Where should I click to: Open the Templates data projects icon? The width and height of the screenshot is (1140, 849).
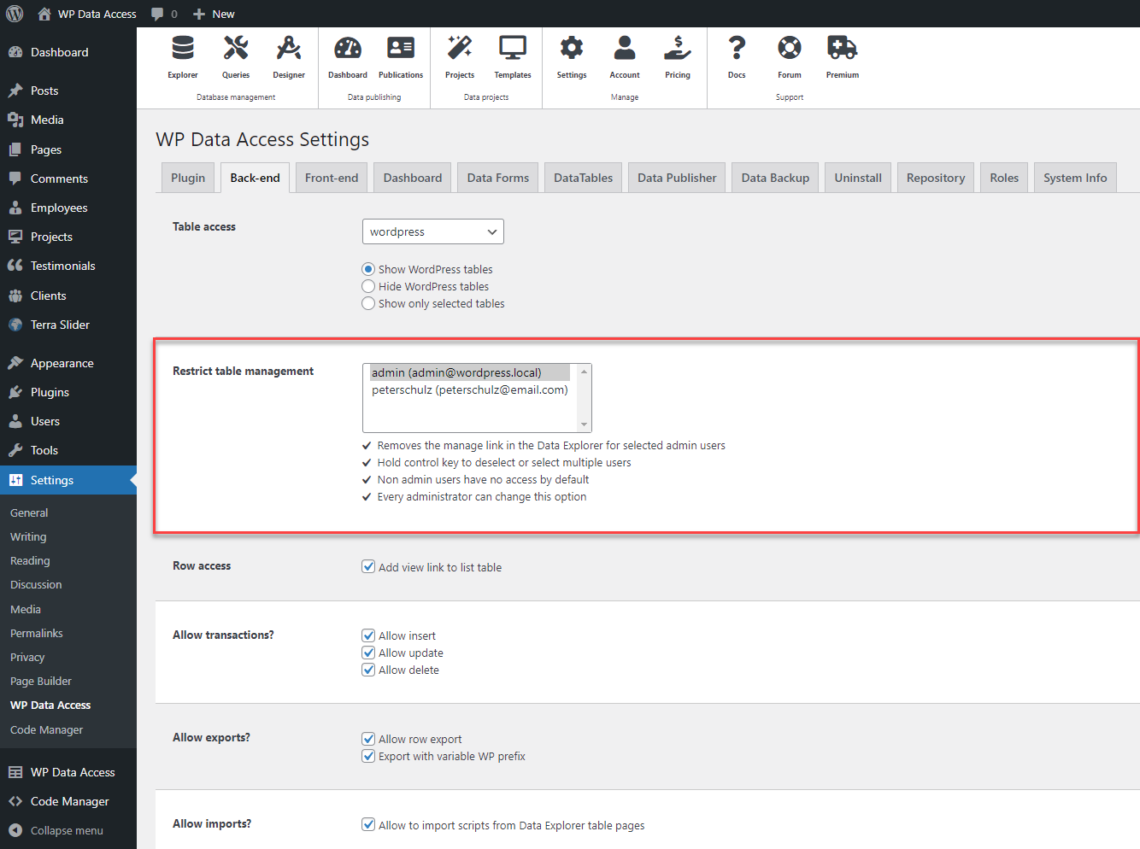tap(512, 57)
